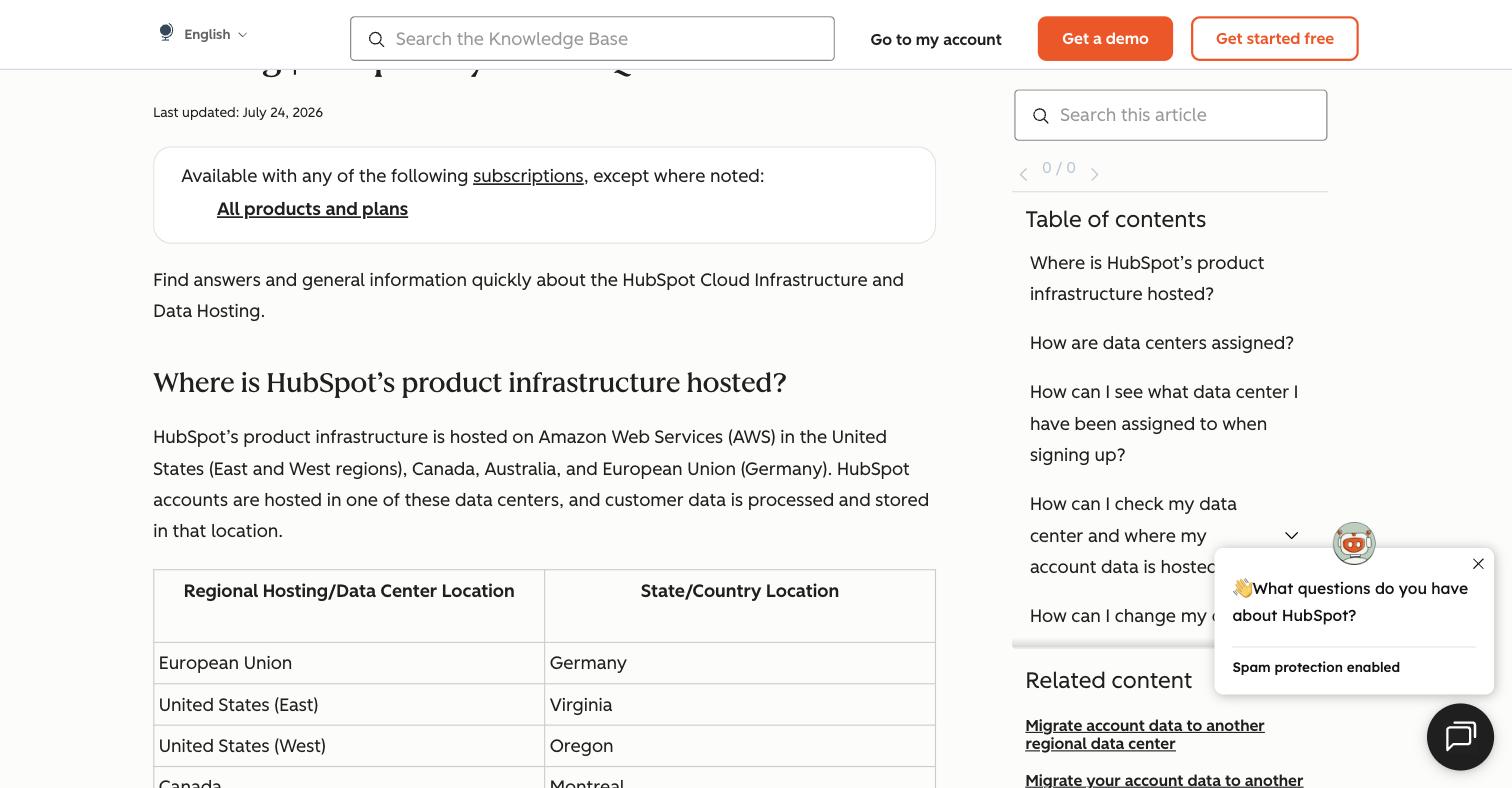Click the Knowledge Base search magnifier icon
This screenshot has height=788, width=1512.
pos(376,39)
